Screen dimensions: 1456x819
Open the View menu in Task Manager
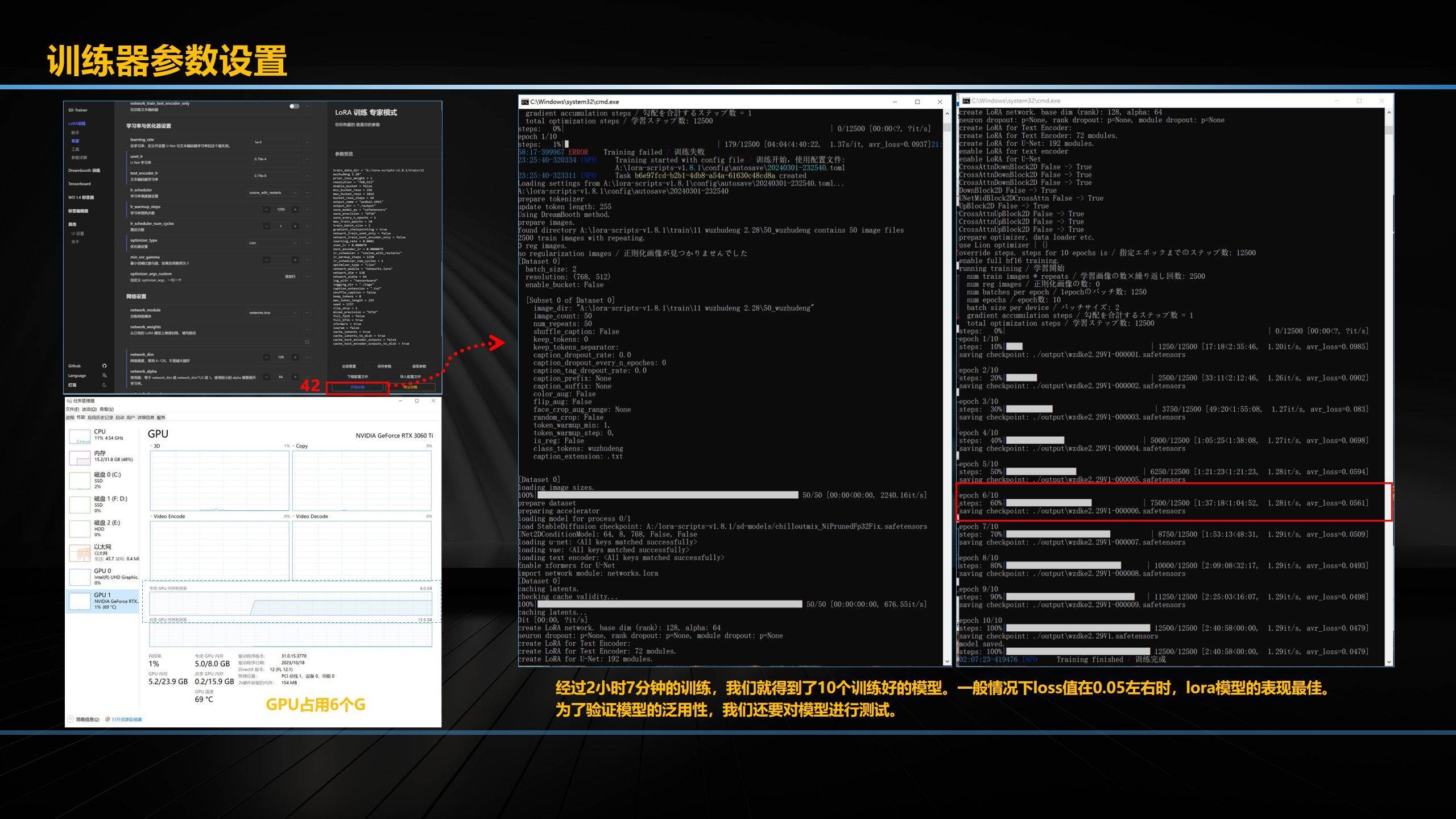(106, 409)
